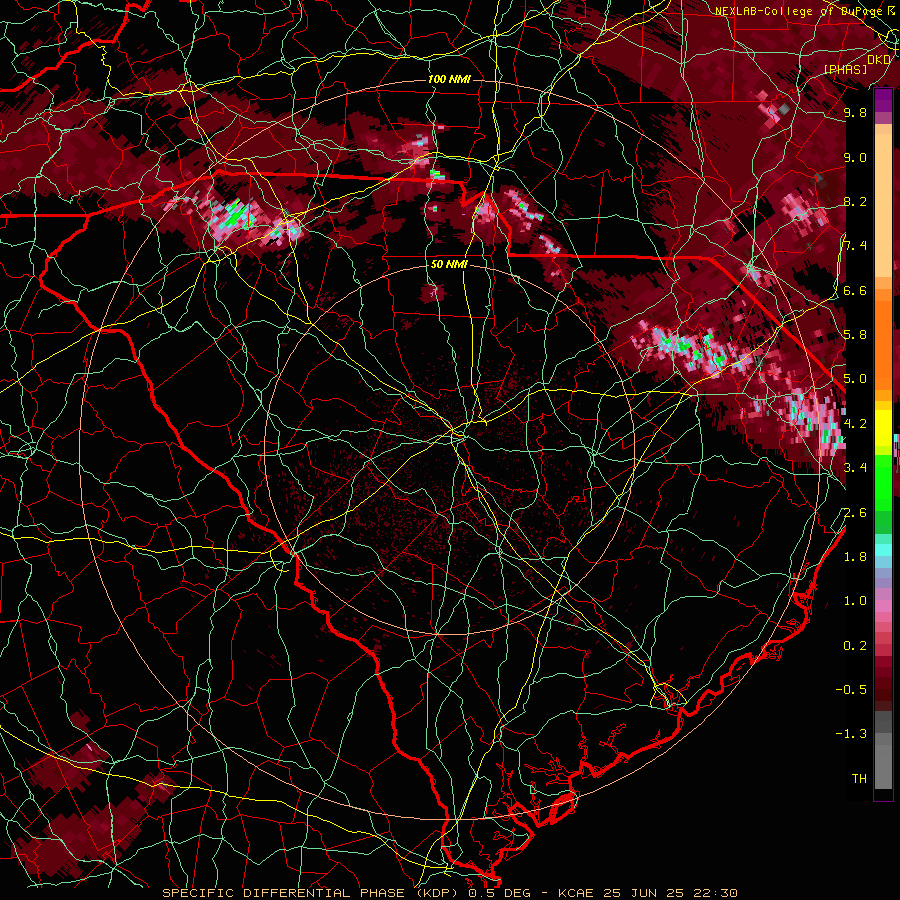Click the DKD product code label

(879, 60)
